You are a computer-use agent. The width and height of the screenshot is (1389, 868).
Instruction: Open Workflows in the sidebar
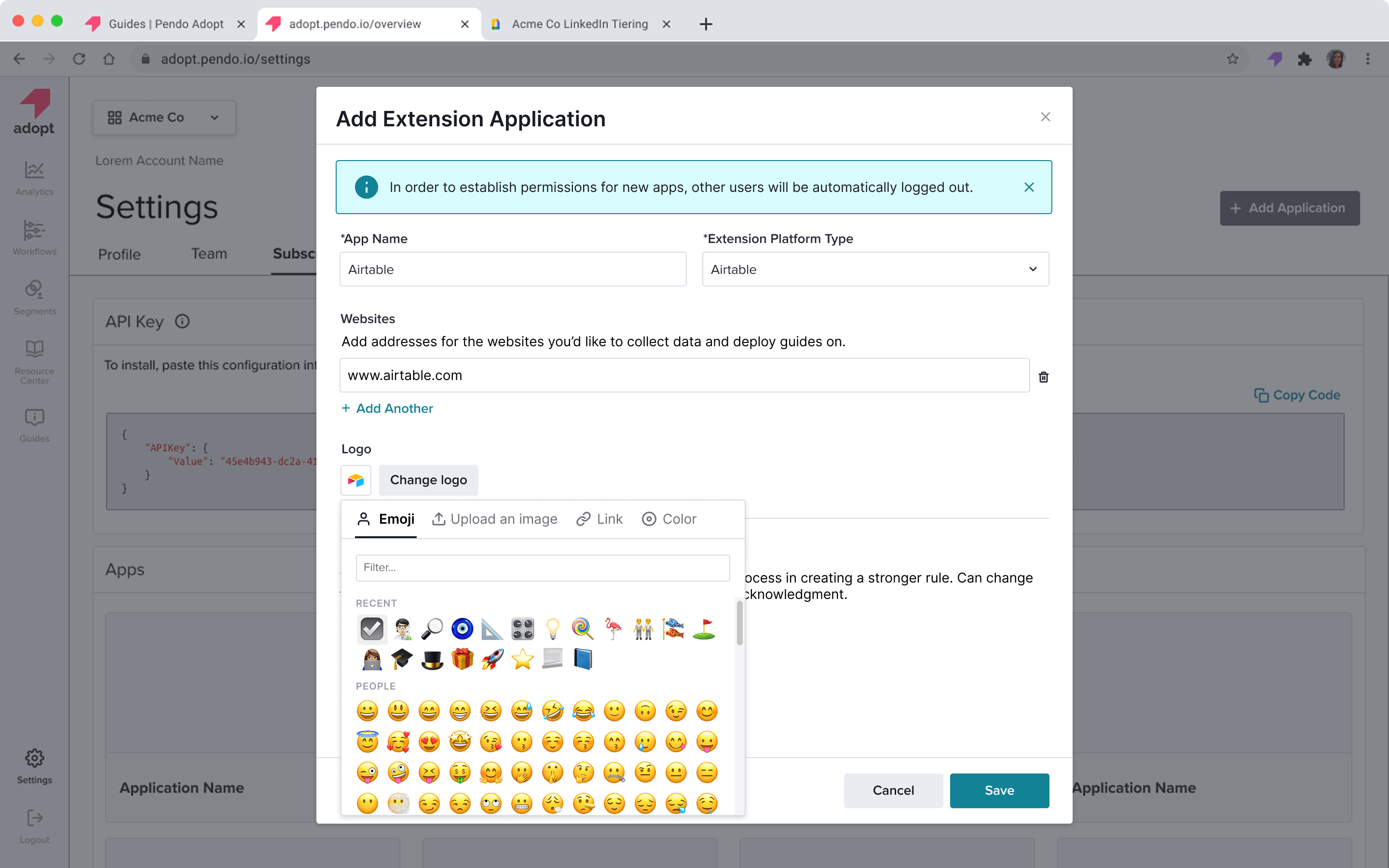[34, 238]
